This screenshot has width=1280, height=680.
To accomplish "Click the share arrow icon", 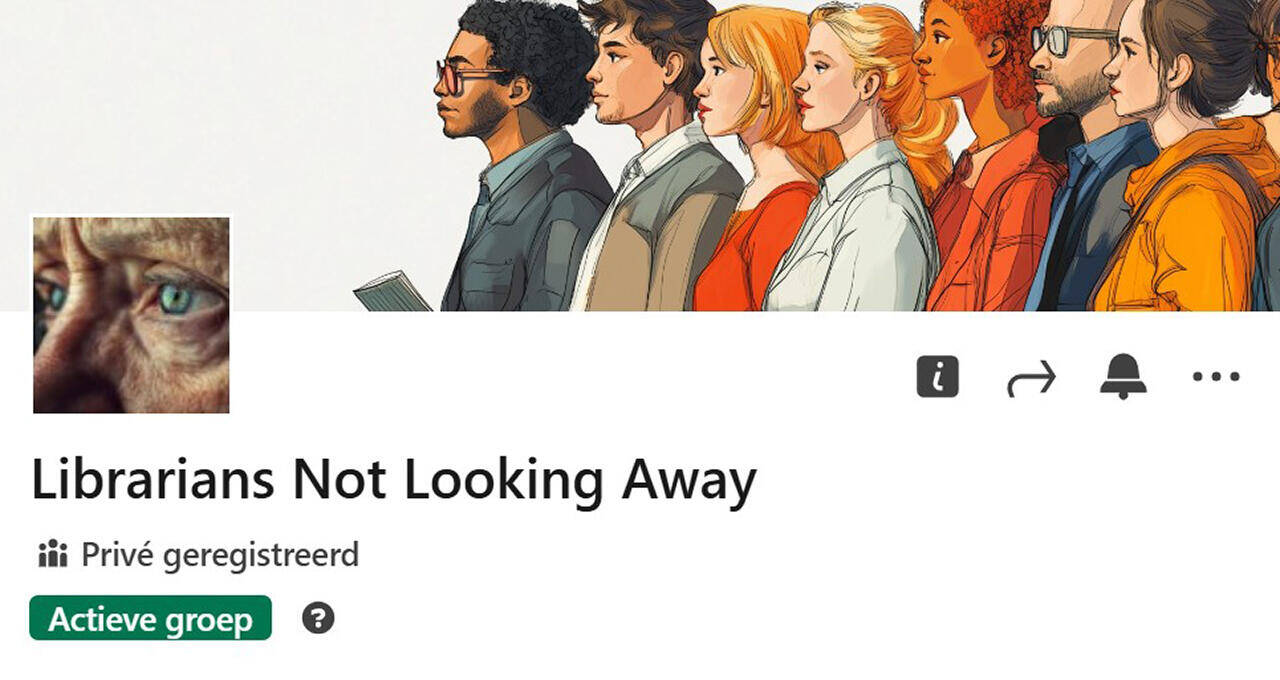I will [x=1031, y=379].
